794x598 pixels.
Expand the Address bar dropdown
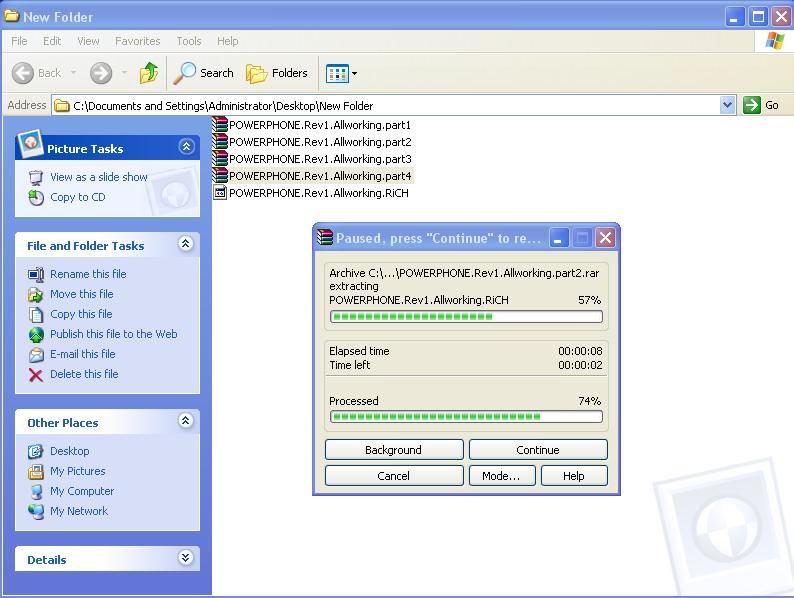(x=727, y=105)
